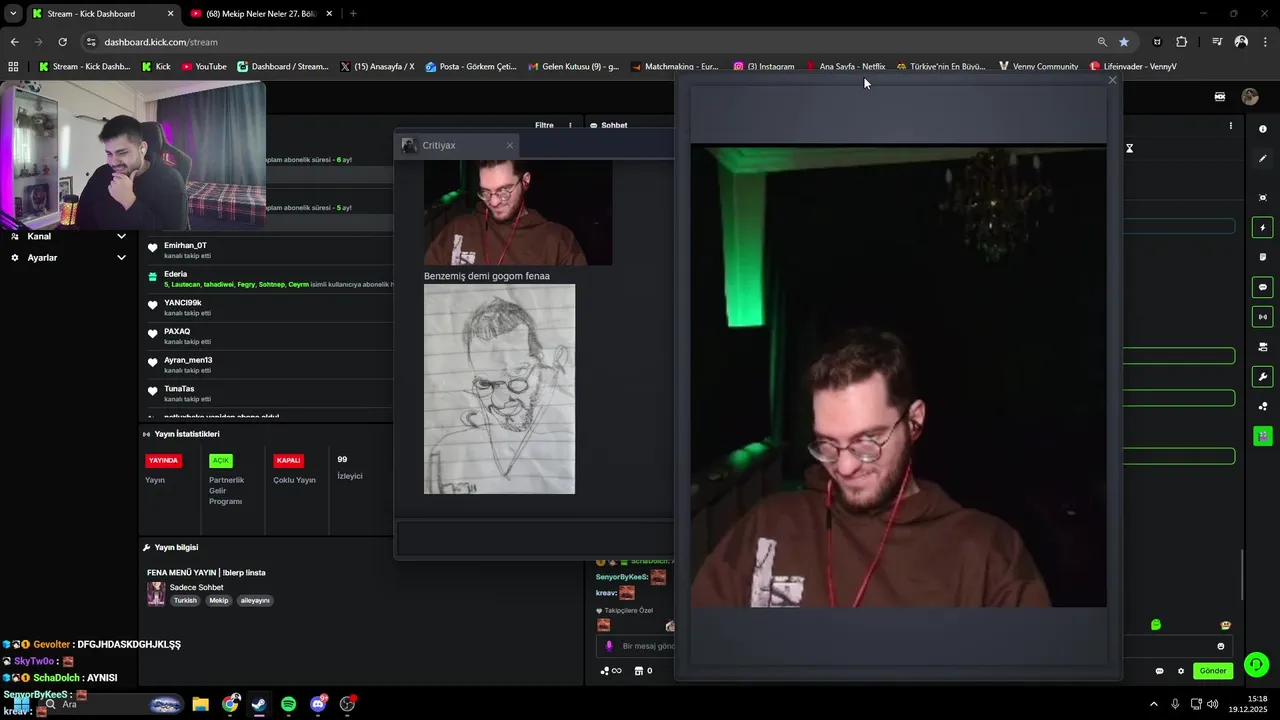Viewport: 1280px width, 720px height.
Task: Click the note page icon in sidebar
Action: point(1262,257)
